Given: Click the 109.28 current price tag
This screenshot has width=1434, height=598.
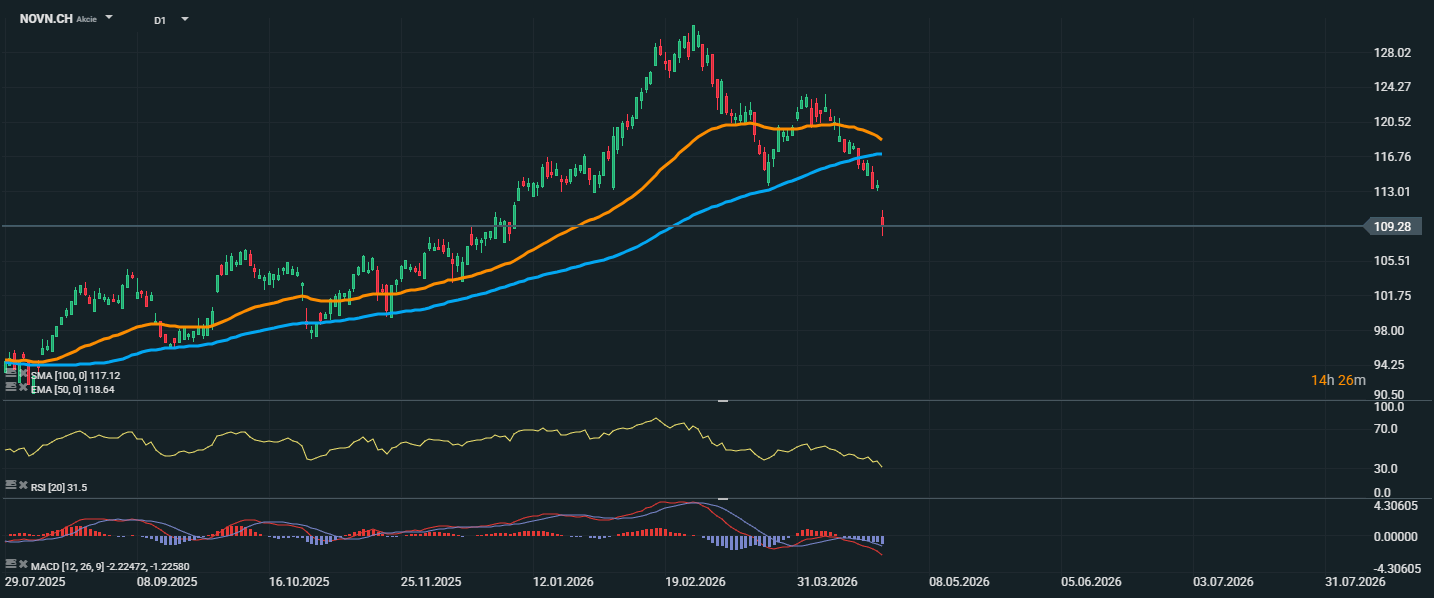Looking at the screenshot, I should click(1392, 227).
